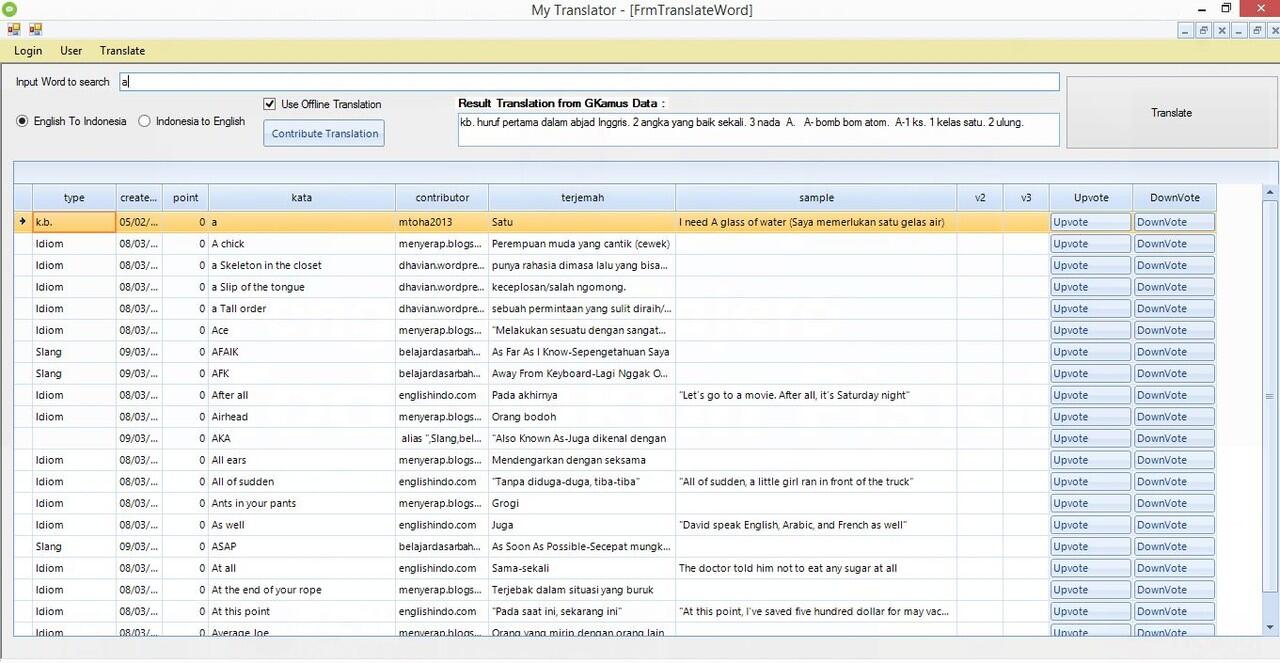
Task: Select English To Indonesia radio option
Action: pyautogui.click(x=23, y=121)
